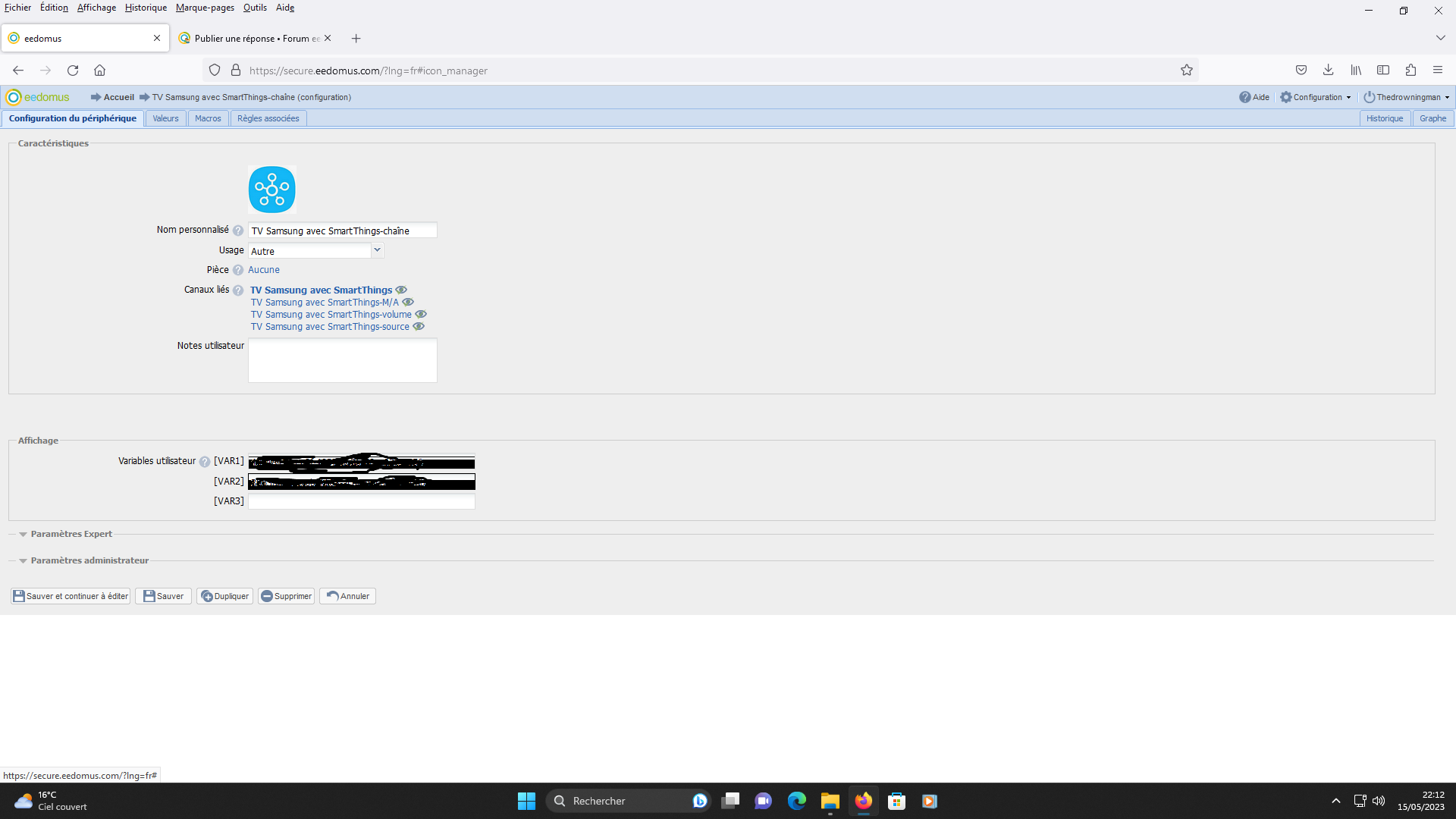The width and height of the screenshot is (1456, 819).
Task: Toggle Firefox sidebar icon
Action: pos(1383,70)
